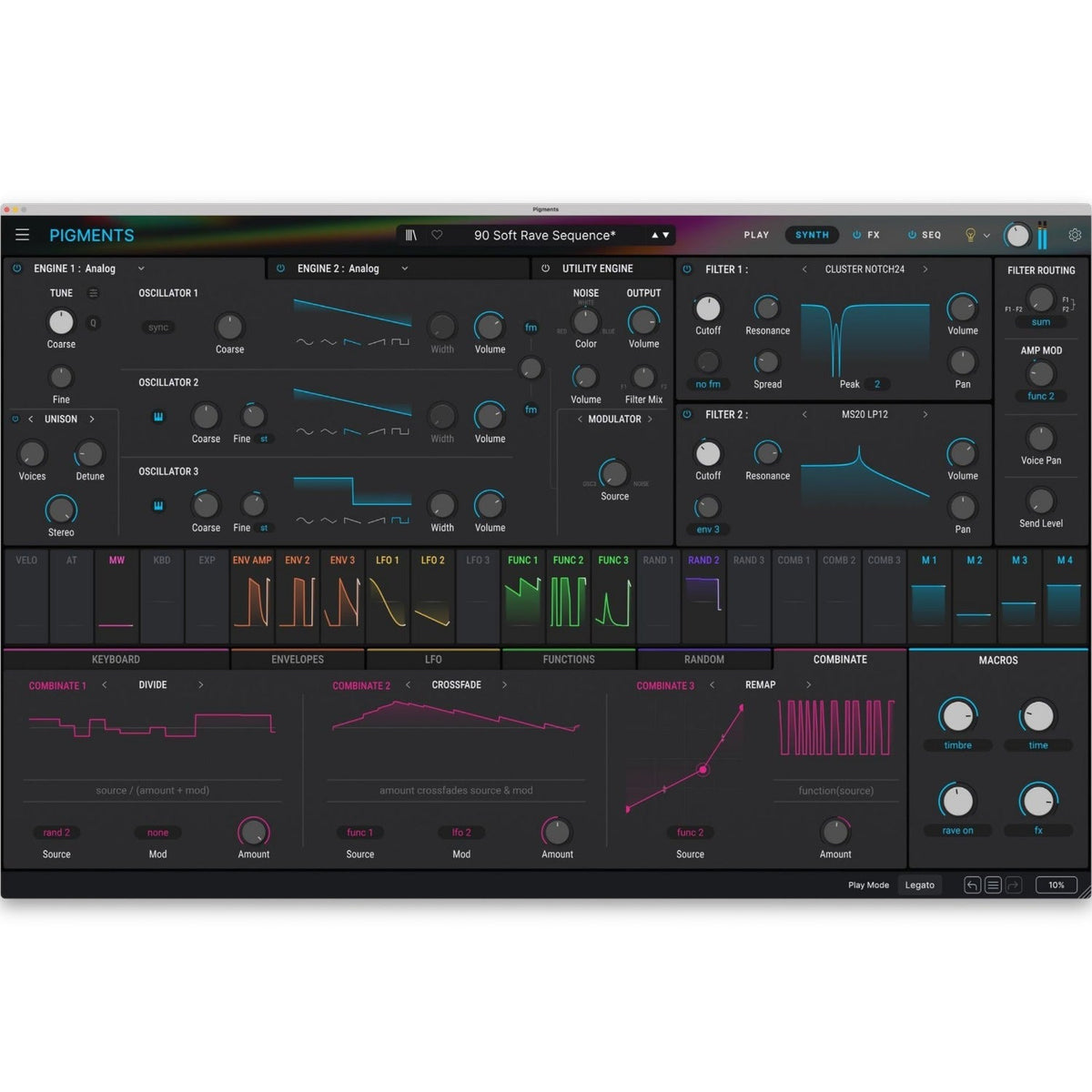Expand the dropdown next to the lightbulb
This screenshot has height=1092, width=1092.
[986, 236]
